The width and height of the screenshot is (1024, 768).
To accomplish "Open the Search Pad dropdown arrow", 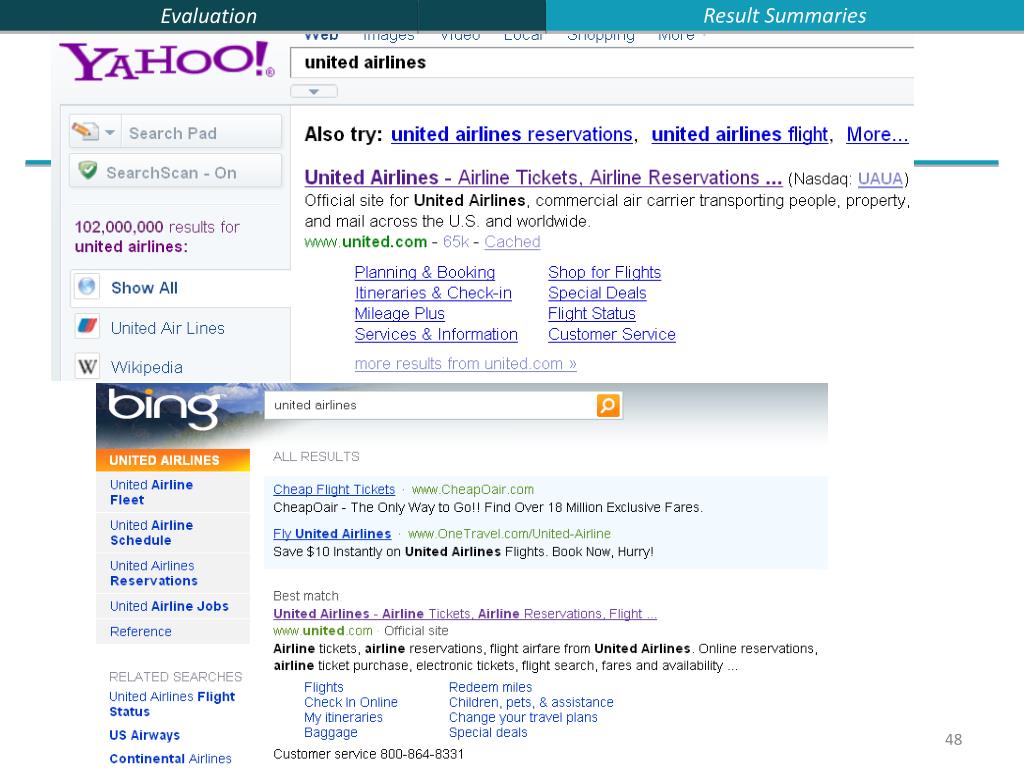I will tap(110, 133).
